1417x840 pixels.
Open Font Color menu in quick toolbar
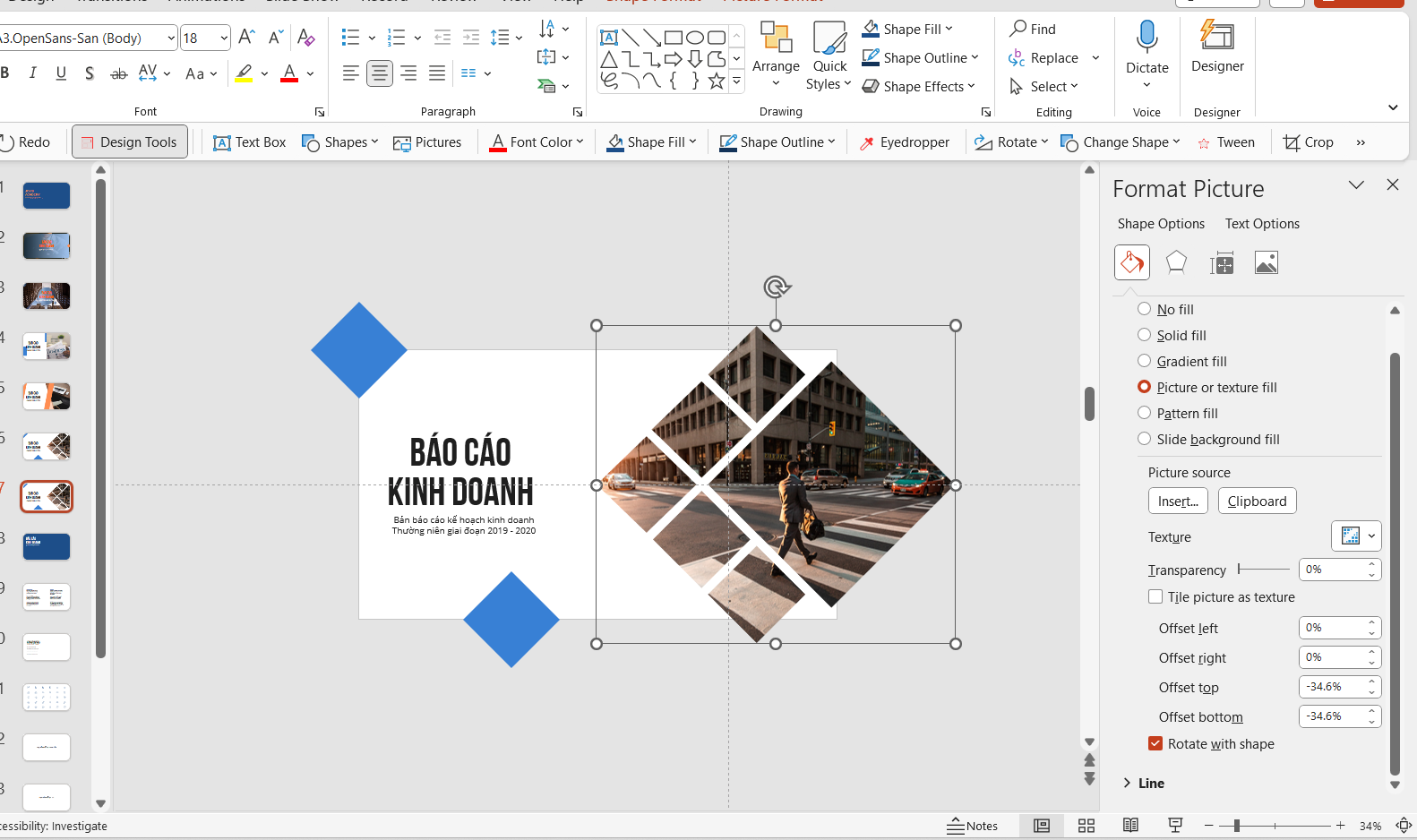(537, 142)
